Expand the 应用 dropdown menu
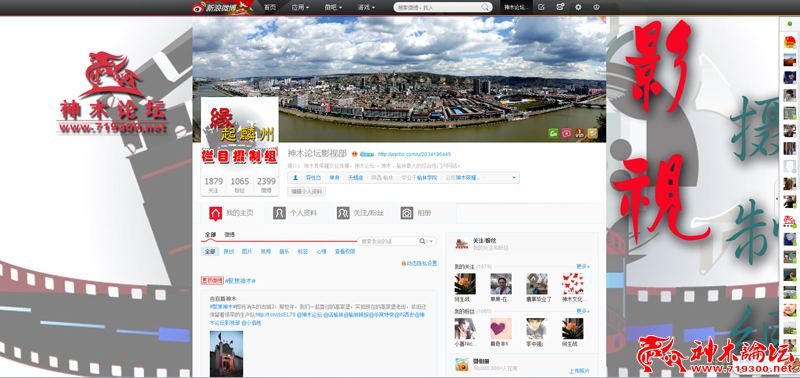 (301, 7)
